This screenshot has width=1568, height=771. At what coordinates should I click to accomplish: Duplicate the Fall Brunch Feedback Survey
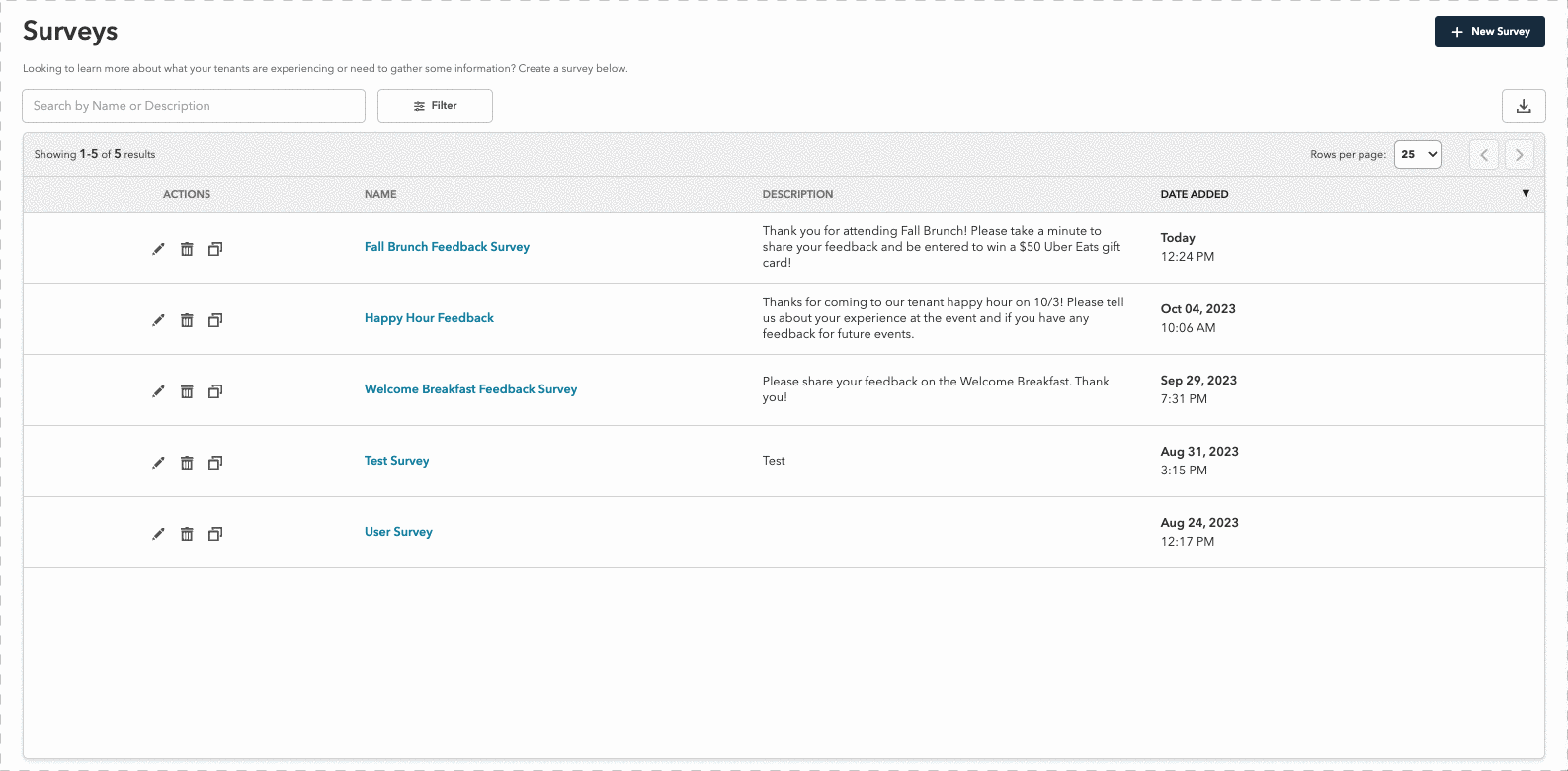point(215,249)
